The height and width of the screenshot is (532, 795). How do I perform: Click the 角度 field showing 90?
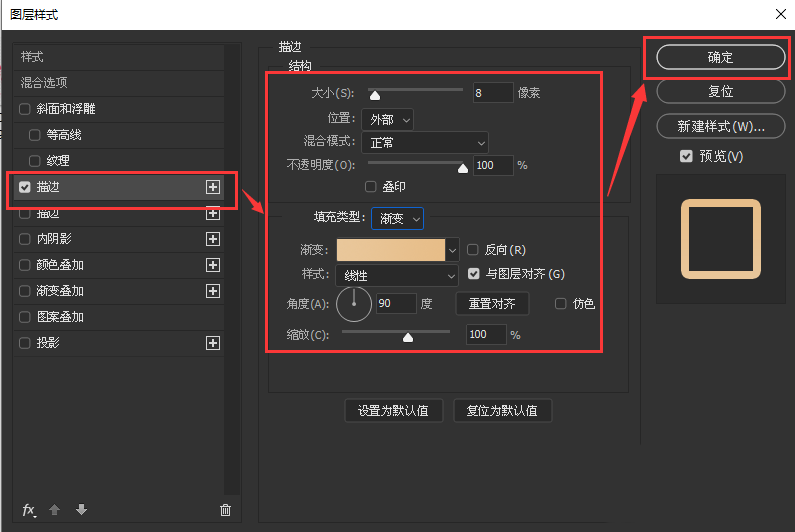point(396,303)
